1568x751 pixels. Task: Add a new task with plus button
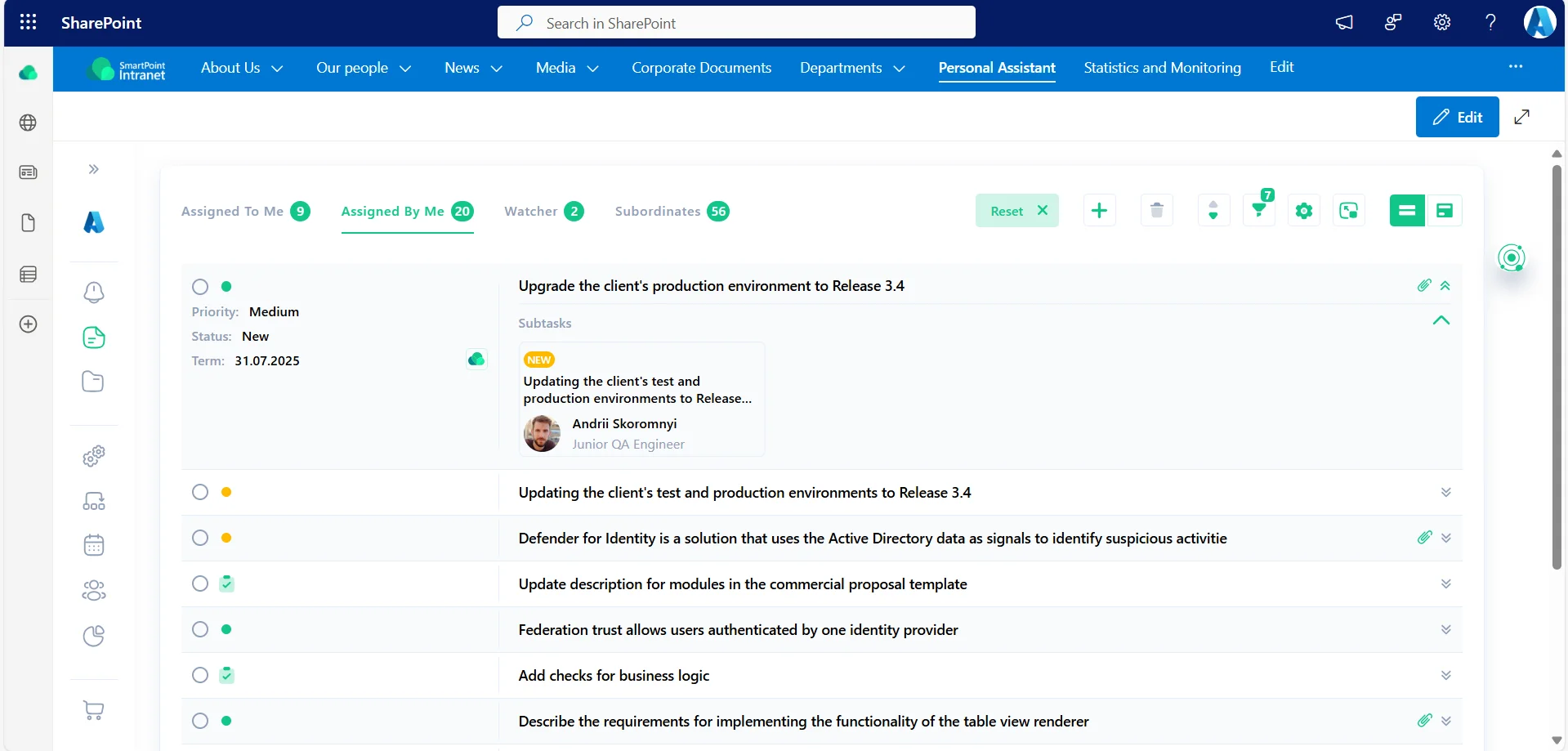coord(1099,211)
